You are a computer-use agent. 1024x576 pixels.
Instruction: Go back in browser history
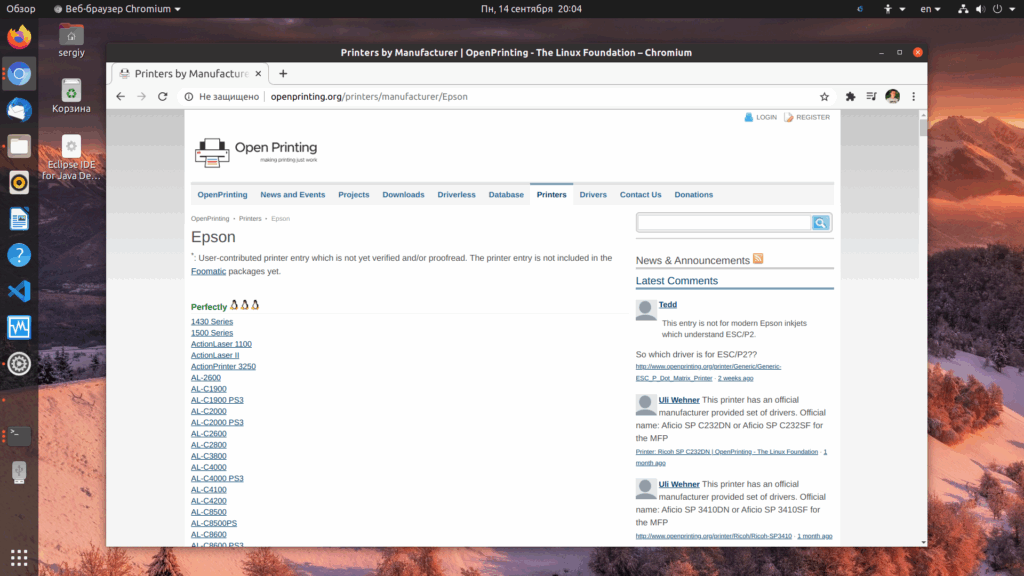pyautogui.click(x=120, y=97)
